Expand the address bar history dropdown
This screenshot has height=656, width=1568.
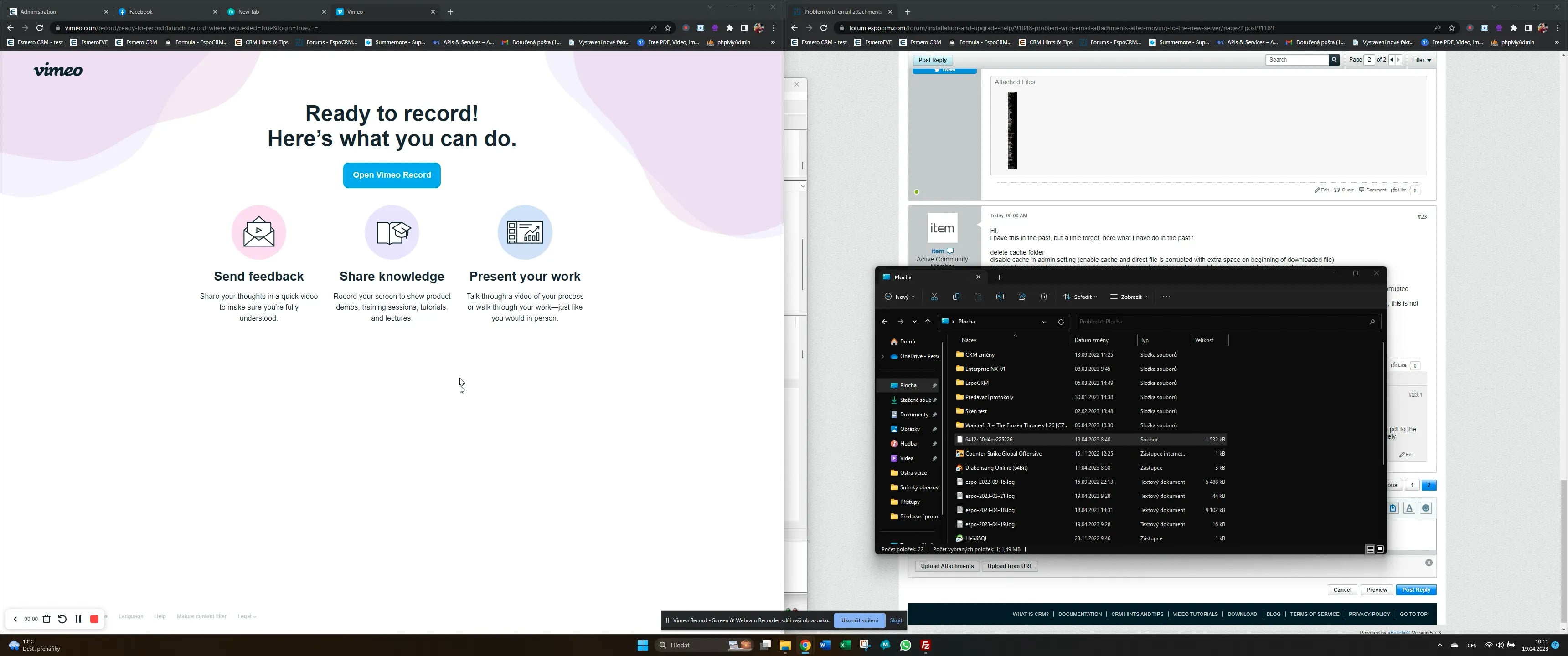click(1044, 321)
